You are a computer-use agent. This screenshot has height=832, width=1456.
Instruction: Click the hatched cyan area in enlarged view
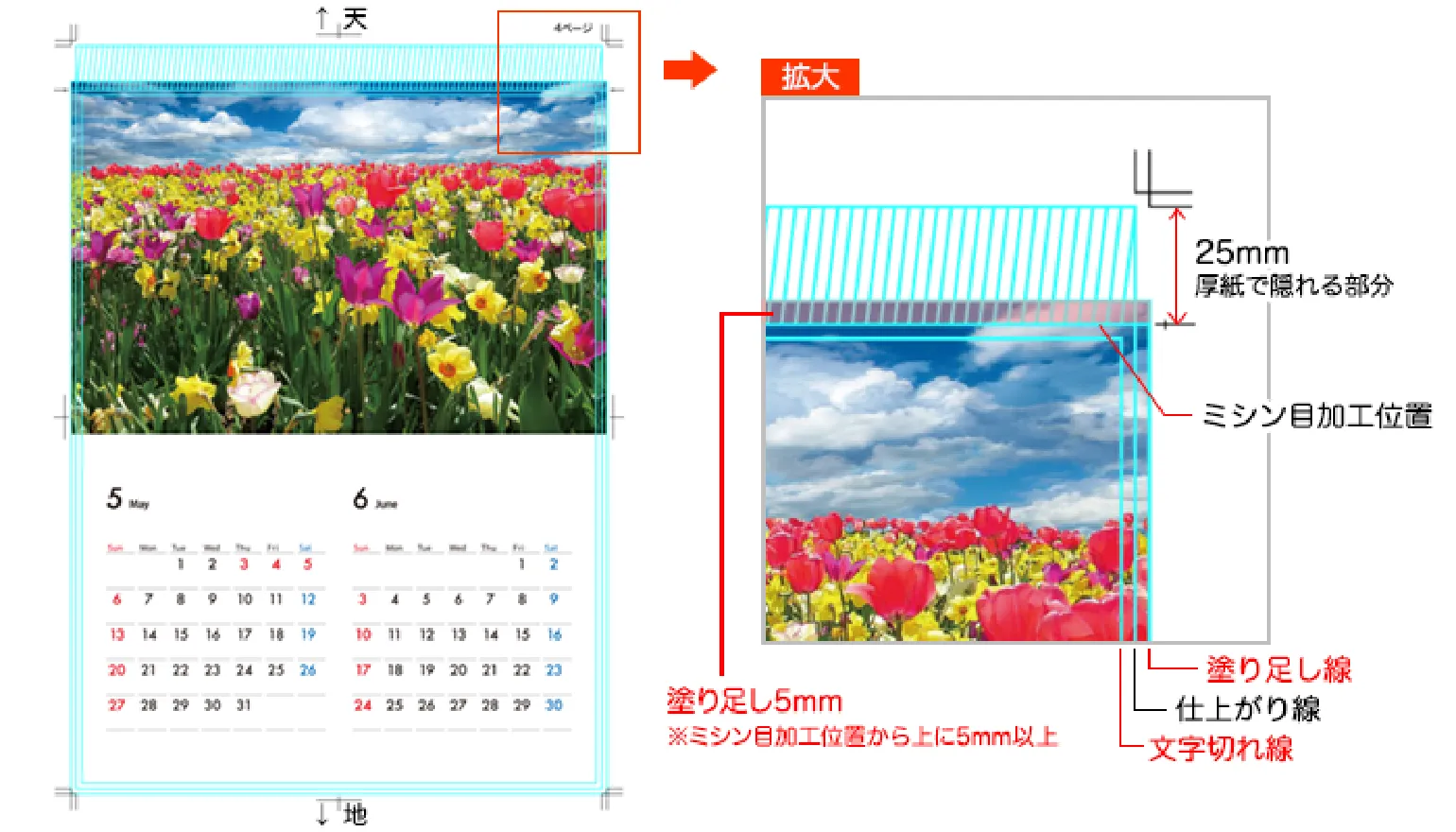950,253
